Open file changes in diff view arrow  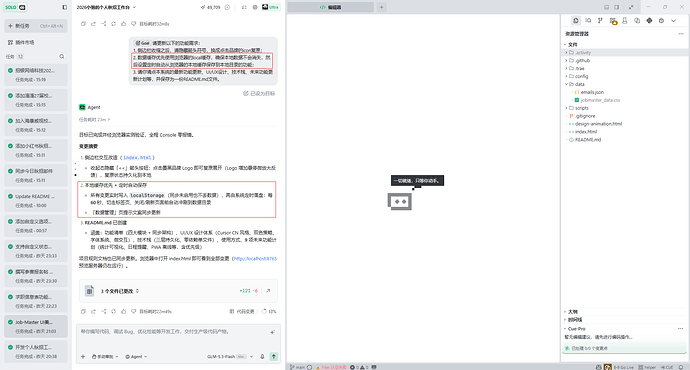tap(268, 291)
